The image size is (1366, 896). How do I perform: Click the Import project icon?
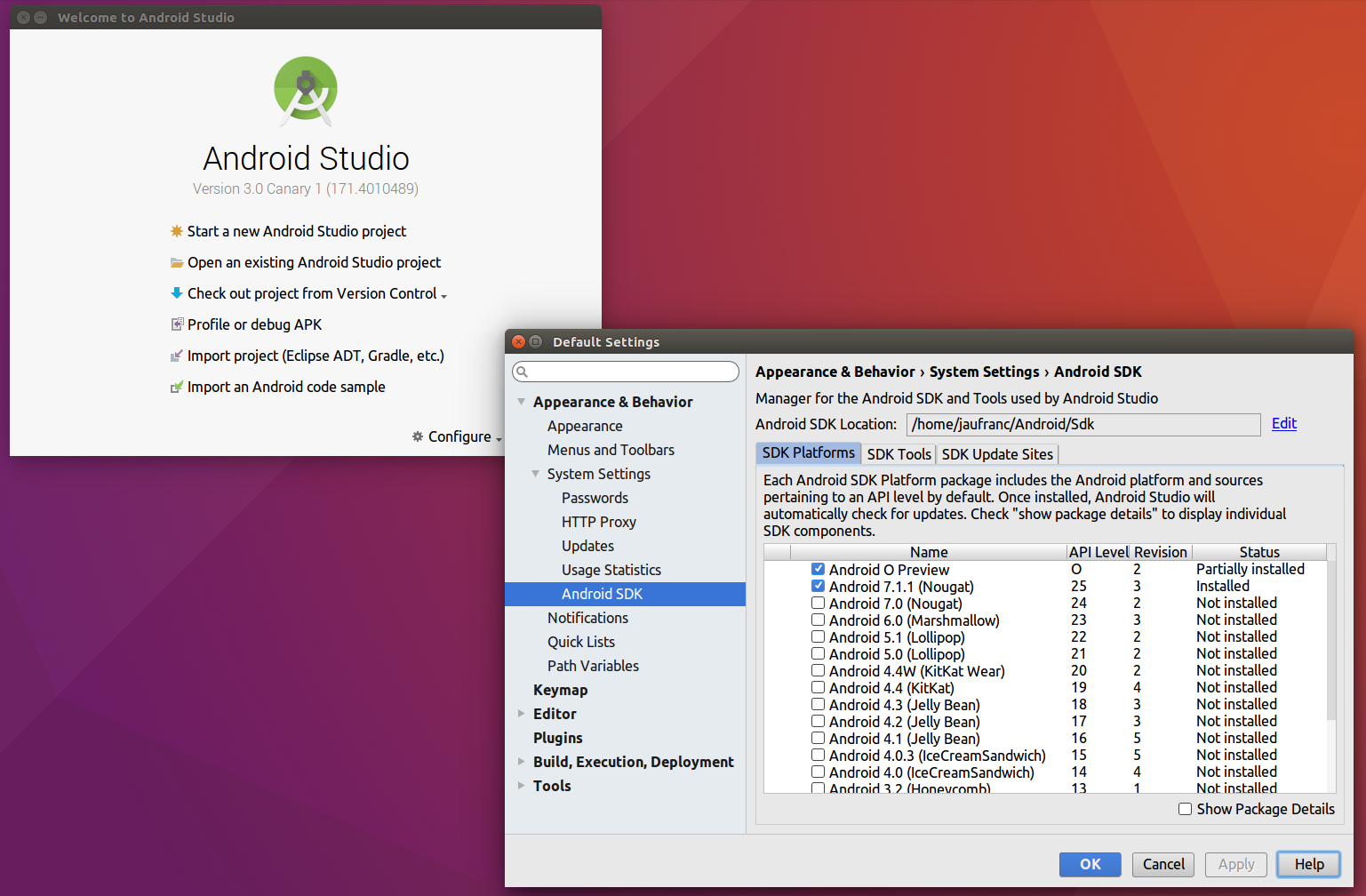pyautogui.click(x=177, y=356)
